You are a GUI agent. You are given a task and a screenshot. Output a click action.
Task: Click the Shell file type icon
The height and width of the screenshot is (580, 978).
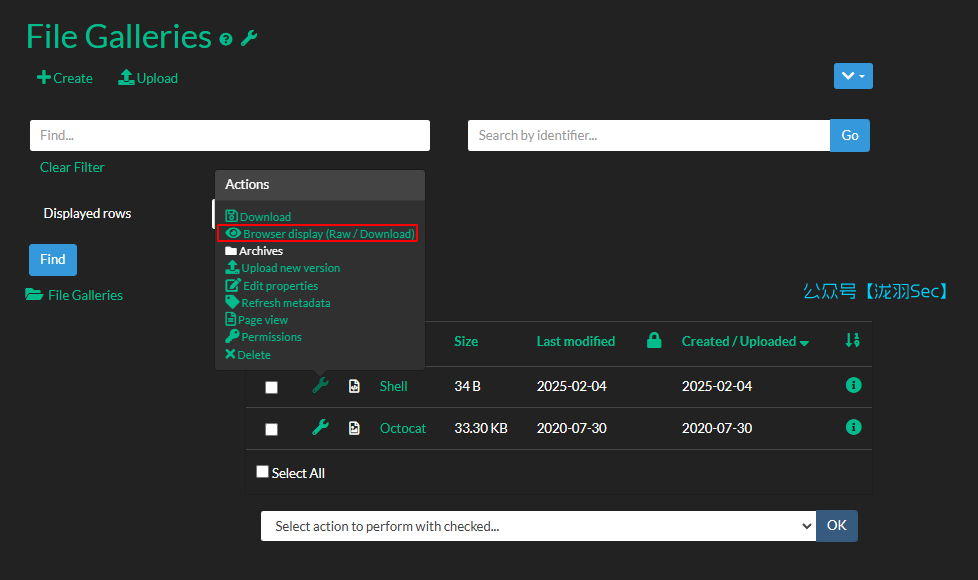[354, 386]
